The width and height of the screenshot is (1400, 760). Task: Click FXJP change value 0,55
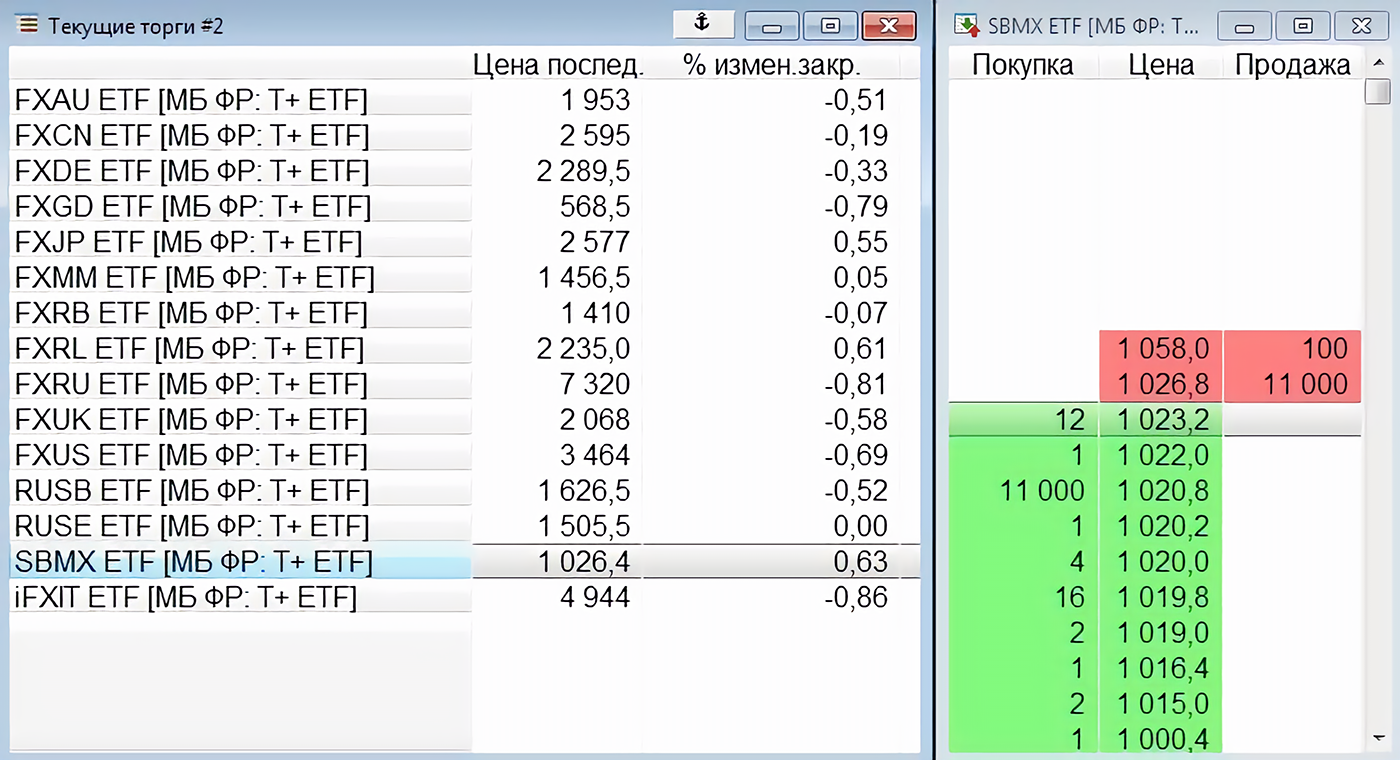(x=861, y=242)
